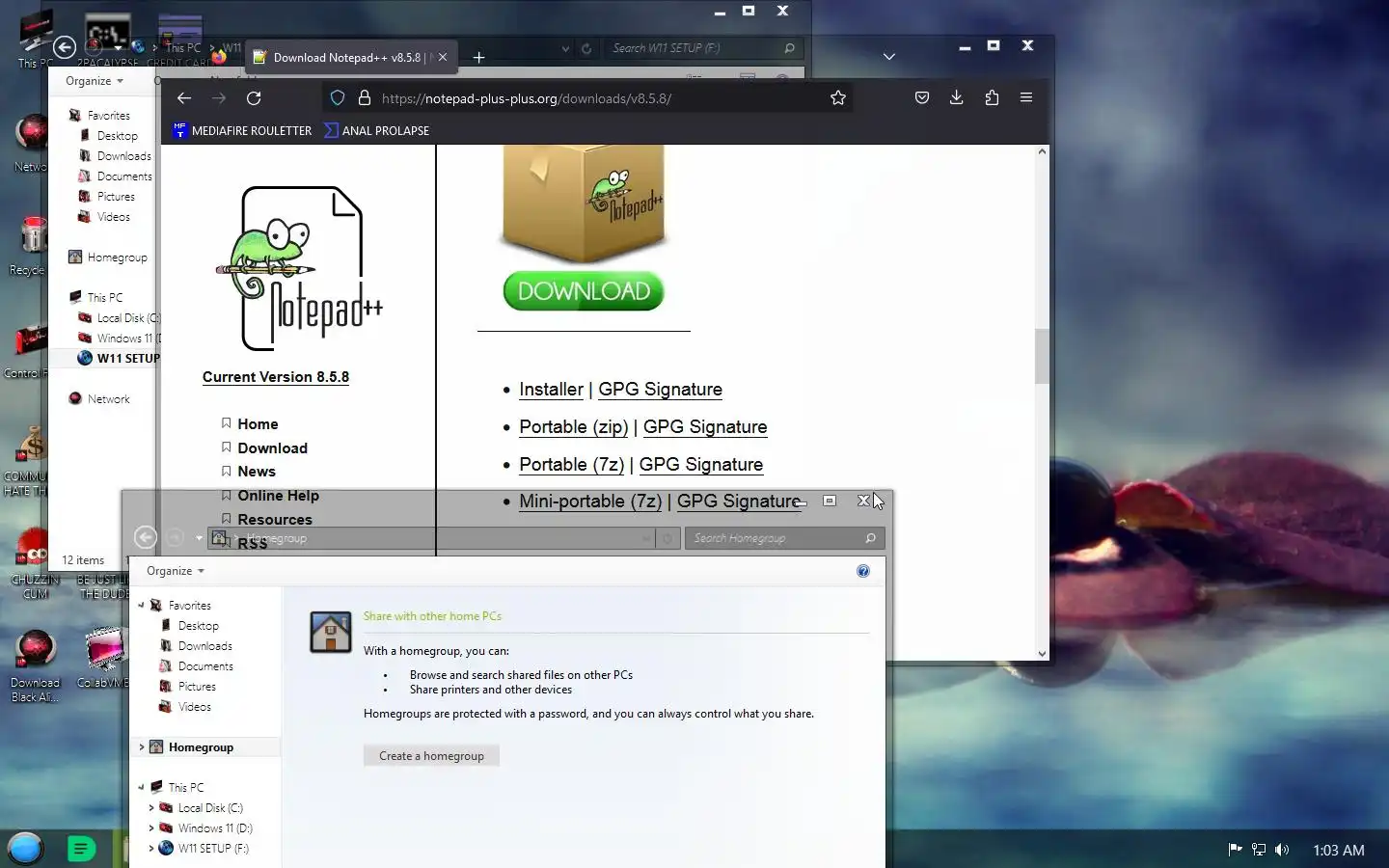The height and width of the screenshot is (868, 1389).
Task: Close the Download Notepad++ tab
Action: pyautogui.click(x=443, y=58)
